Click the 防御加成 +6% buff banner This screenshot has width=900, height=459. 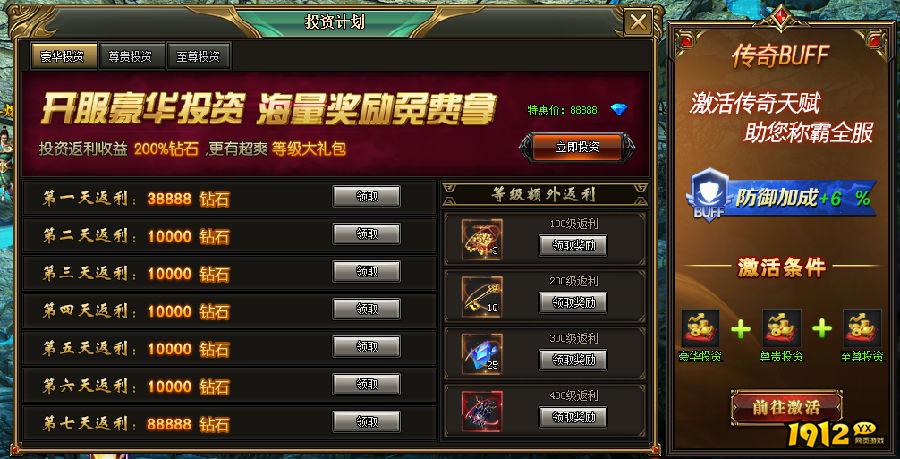click(x=782, y=198)
